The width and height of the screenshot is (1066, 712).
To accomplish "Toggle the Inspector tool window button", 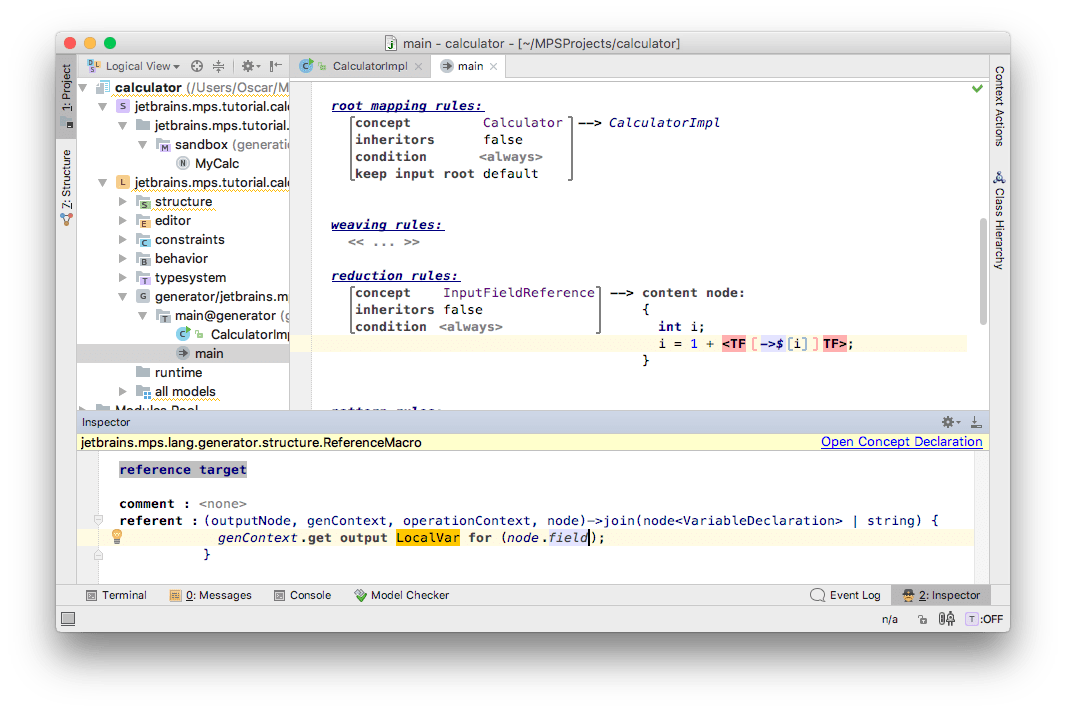I will 940,595.
